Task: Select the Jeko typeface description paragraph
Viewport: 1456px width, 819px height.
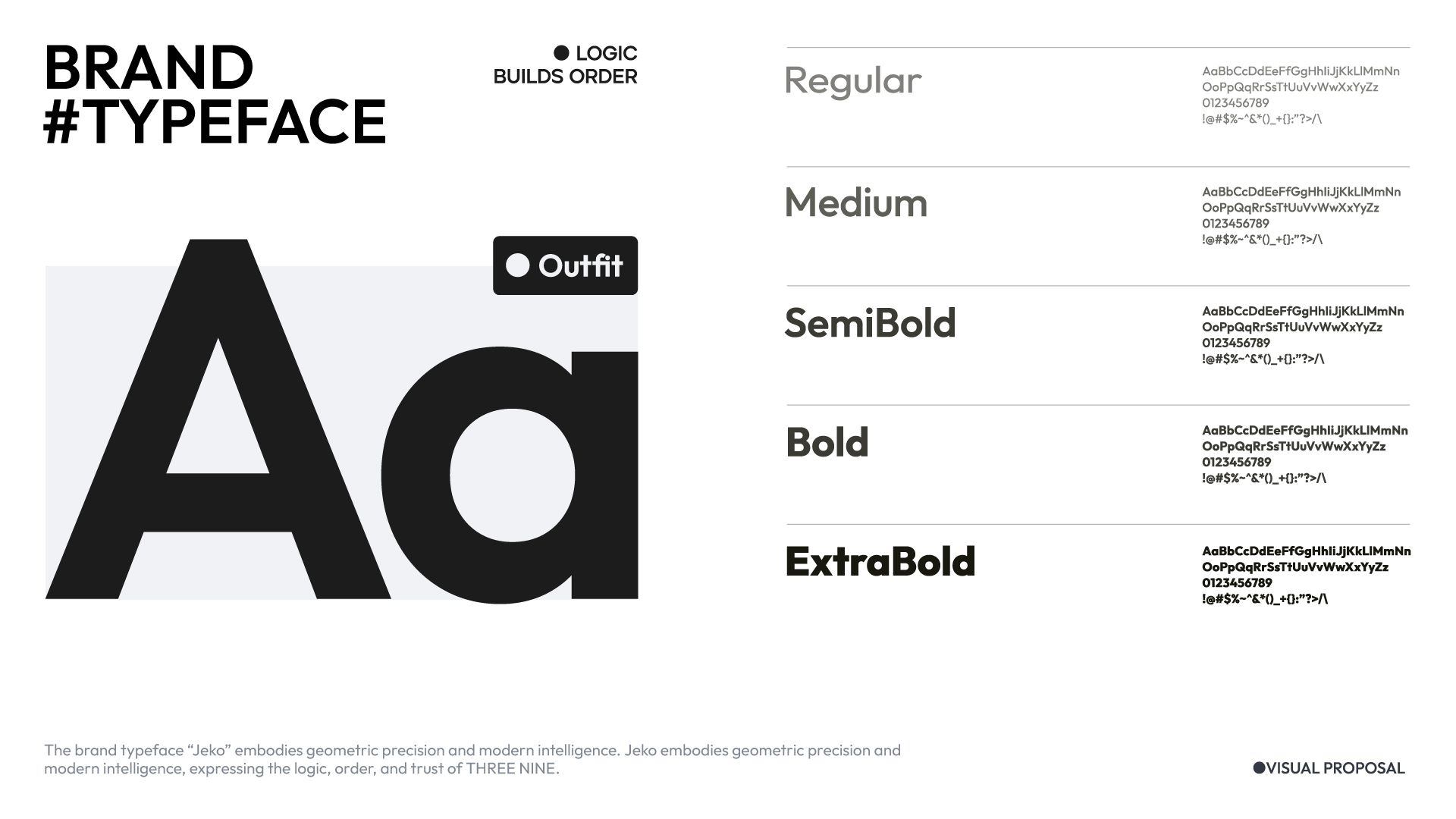Action: (x=472, y=759)
